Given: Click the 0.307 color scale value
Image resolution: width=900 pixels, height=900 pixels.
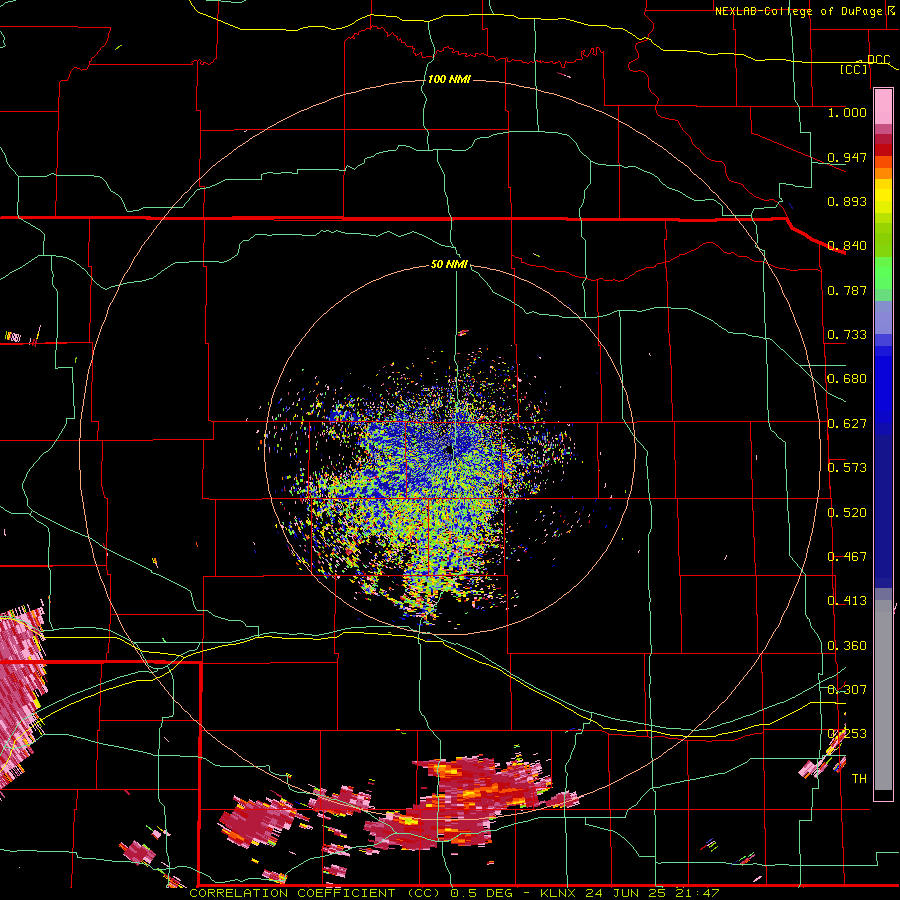Looking at the screenshot, I should (x=847, y=690).
